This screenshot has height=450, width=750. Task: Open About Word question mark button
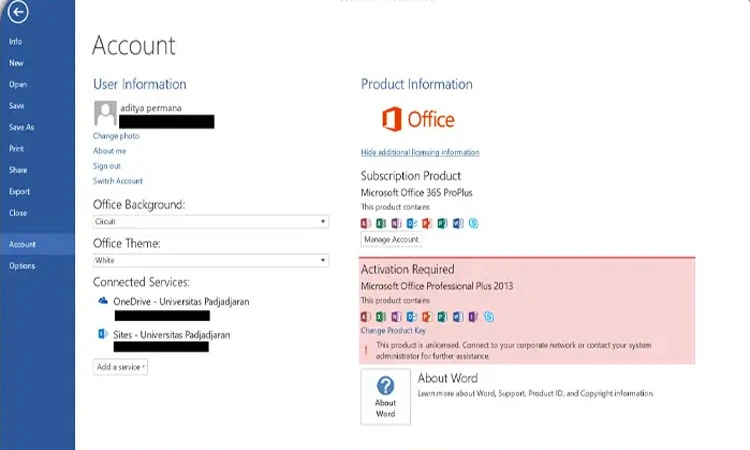click(x=386, y=396)
